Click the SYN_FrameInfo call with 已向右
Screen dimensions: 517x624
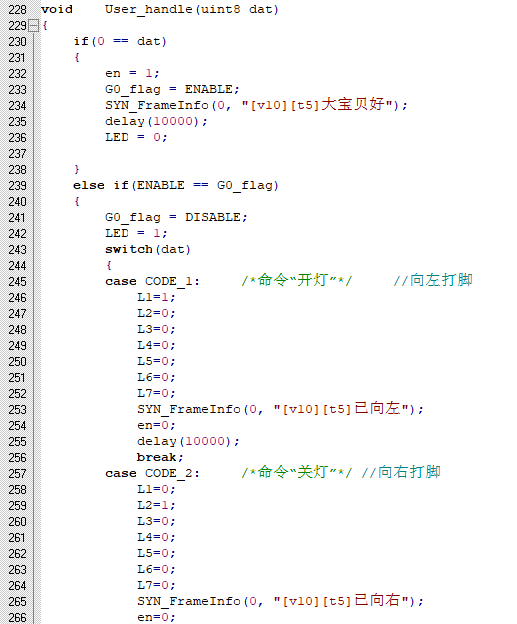(x=280, y=601)
